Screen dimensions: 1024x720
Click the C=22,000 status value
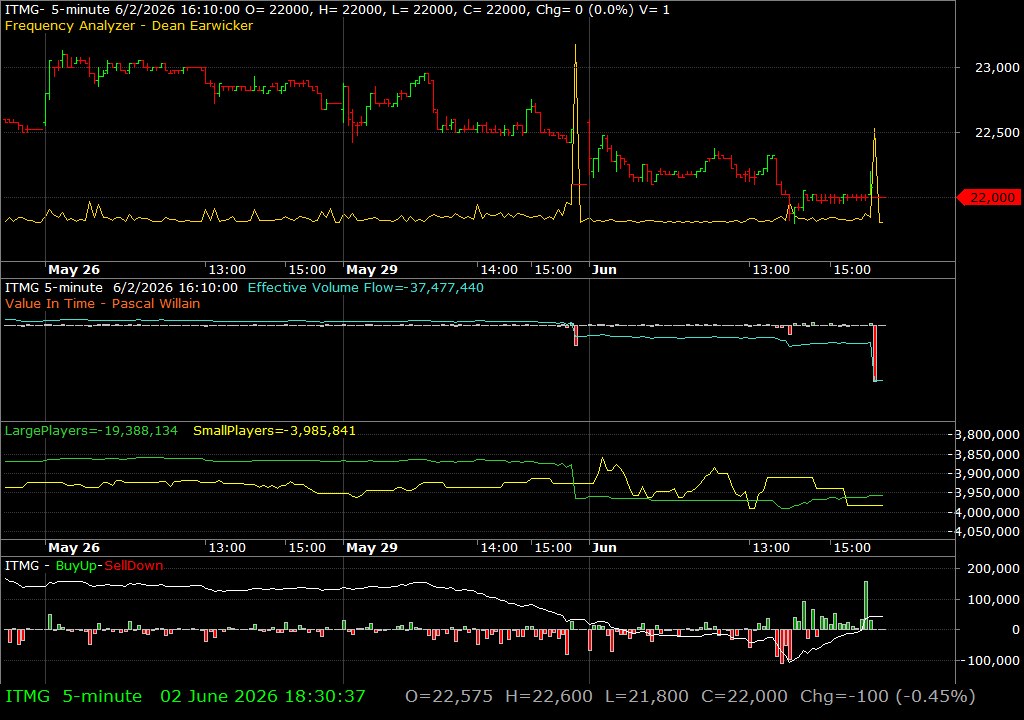point(744,696)
